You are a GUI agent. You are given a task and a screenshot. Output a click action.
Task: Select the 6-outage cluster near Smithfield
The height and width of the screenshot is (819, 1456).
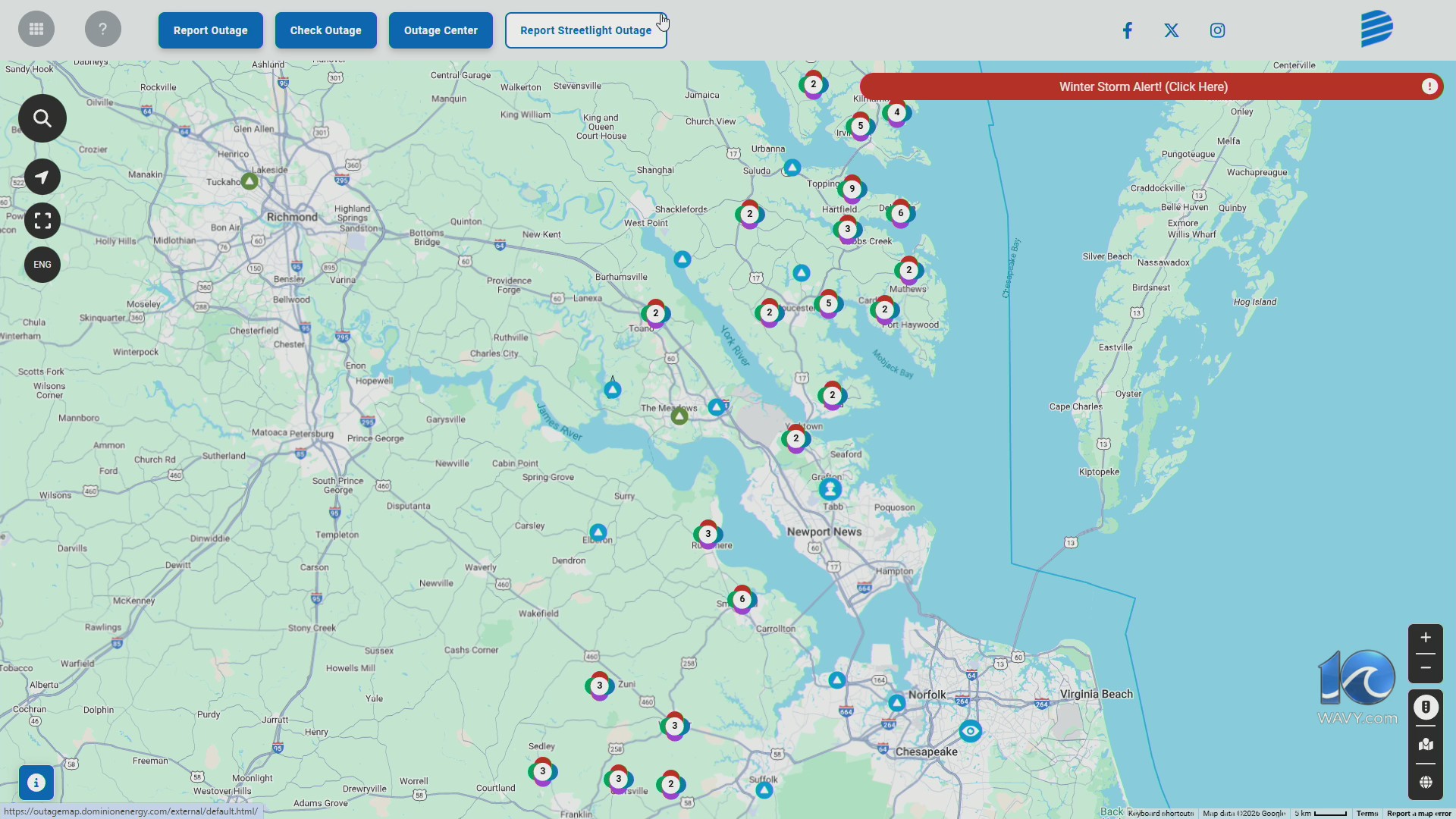click(x=742, y=599)
